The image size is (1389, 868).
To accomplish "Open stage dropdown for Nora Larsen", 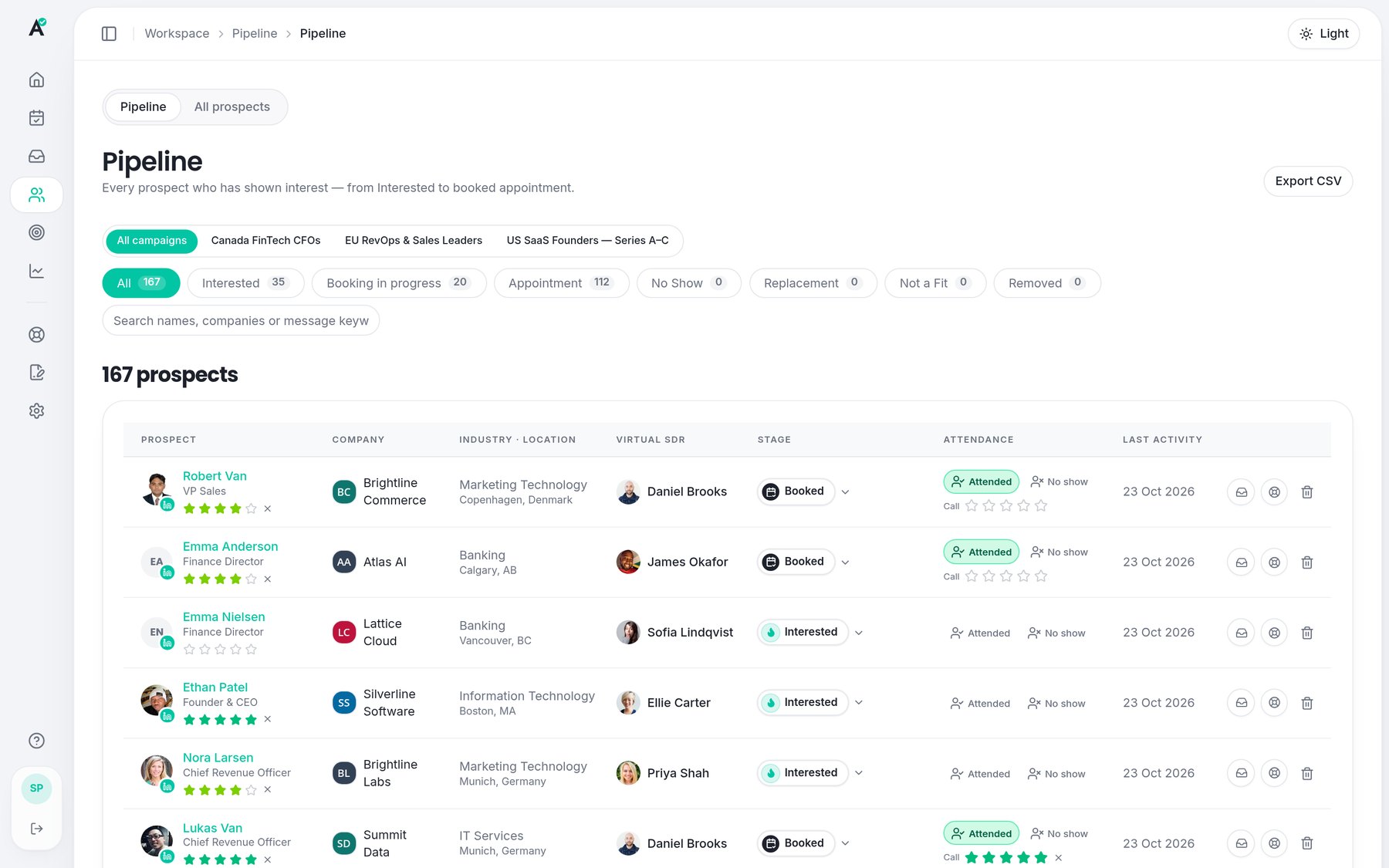I will pos(859,773).
